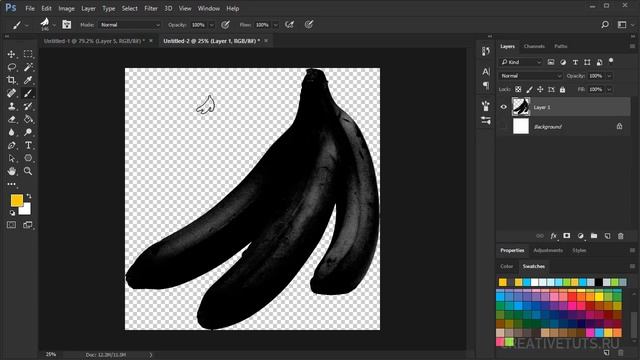Expand the brush Opacity slider arrow
The image size is (640, 360).
point(211,25)
